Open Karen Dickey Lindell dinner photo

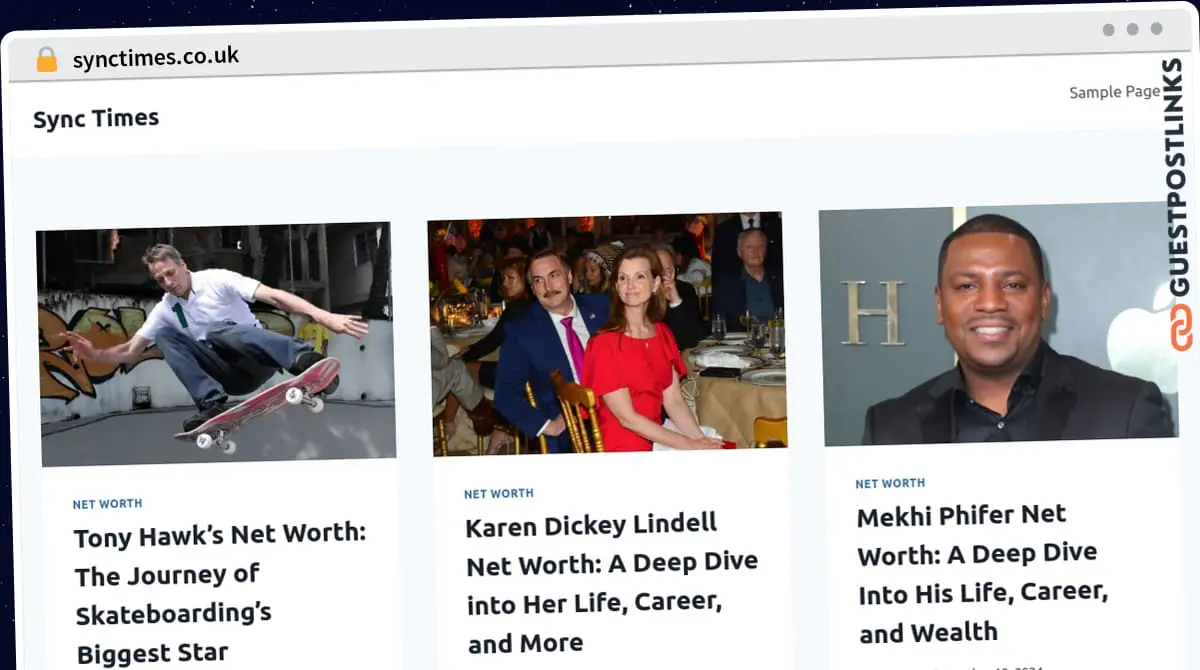click(607, 335)
